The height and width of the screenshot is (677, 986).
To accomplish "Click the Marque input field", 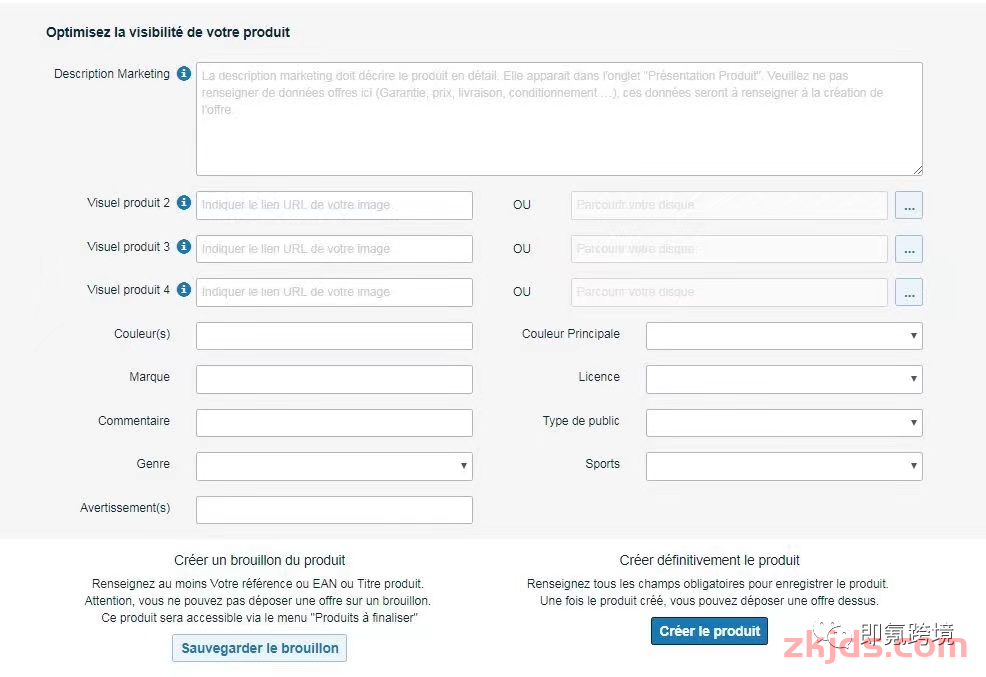I will point(334,379).
